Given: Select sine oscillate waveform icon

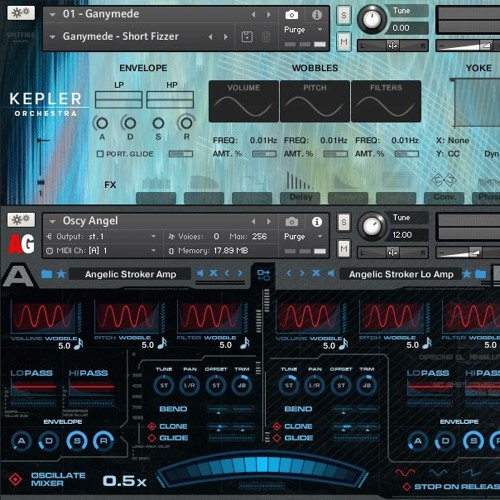Looking at the screenshot, I should tap(405, 472).
